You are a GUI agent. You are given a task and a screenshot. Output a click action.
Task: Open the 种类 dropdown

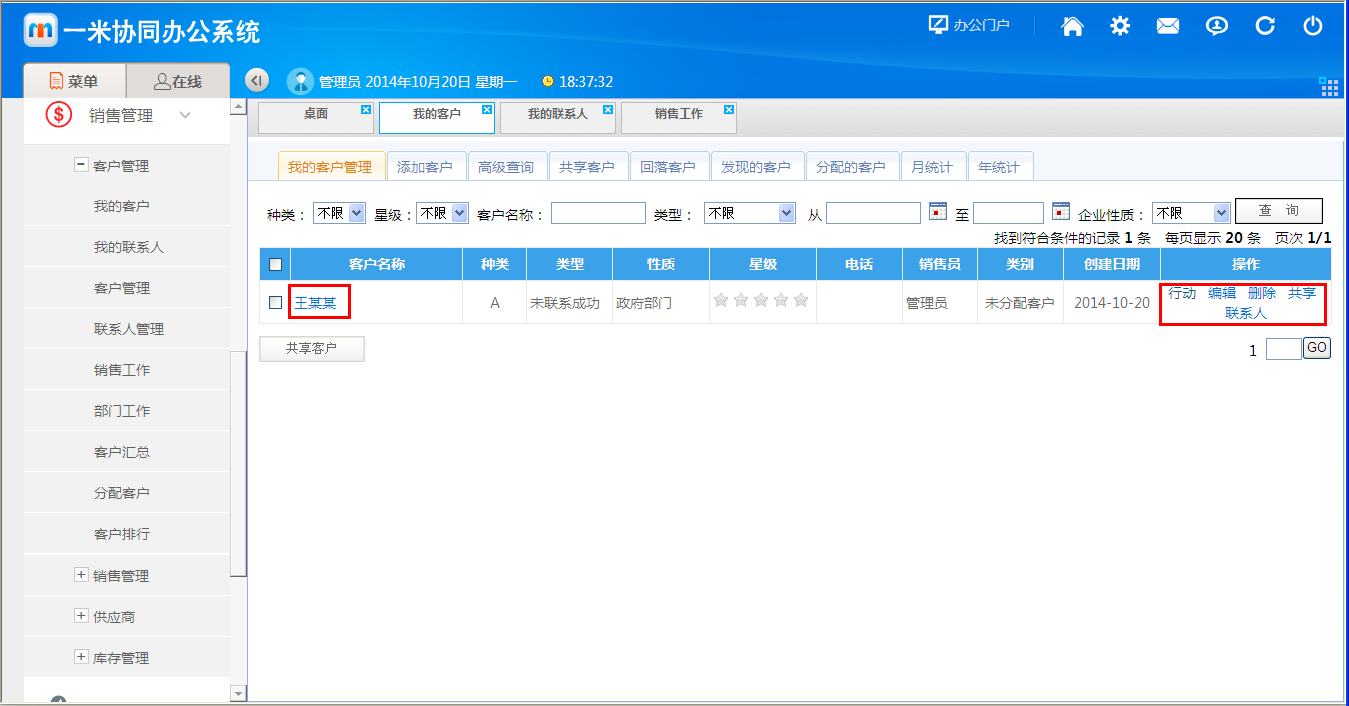click(x=340, y=213)
